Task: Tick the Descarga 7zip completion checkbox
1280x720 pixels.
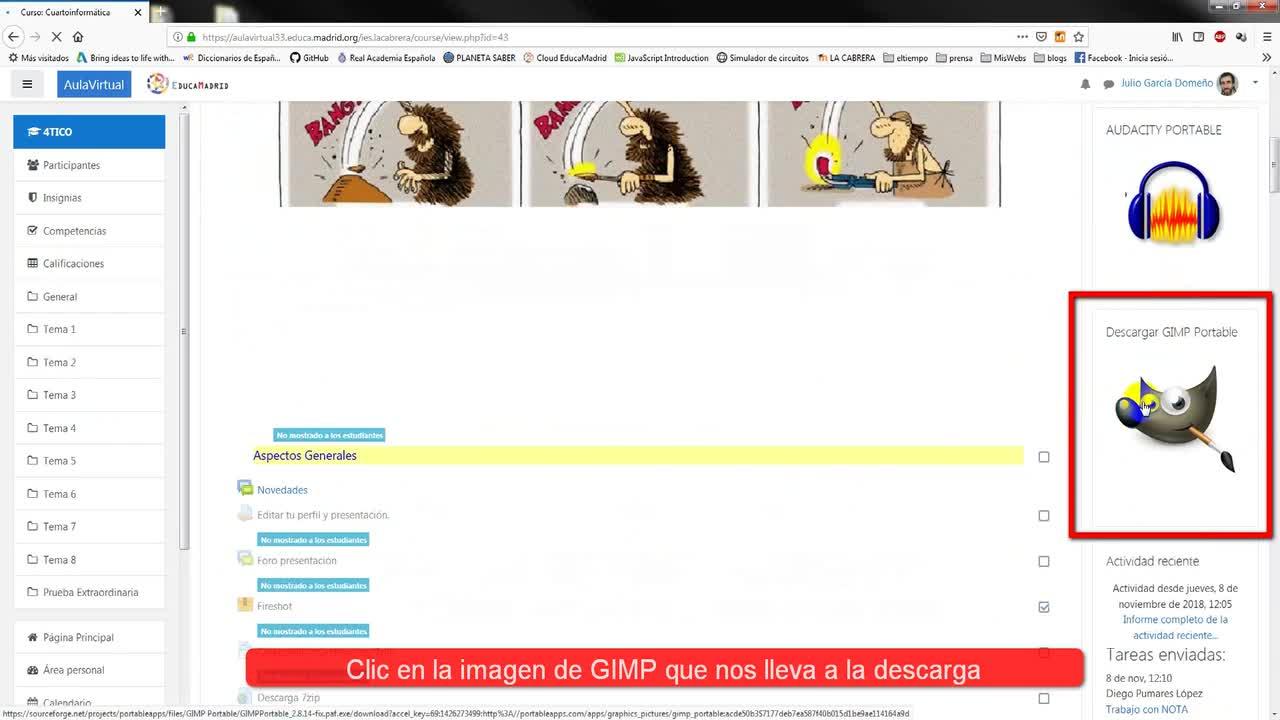Action: coord(1044,698)
